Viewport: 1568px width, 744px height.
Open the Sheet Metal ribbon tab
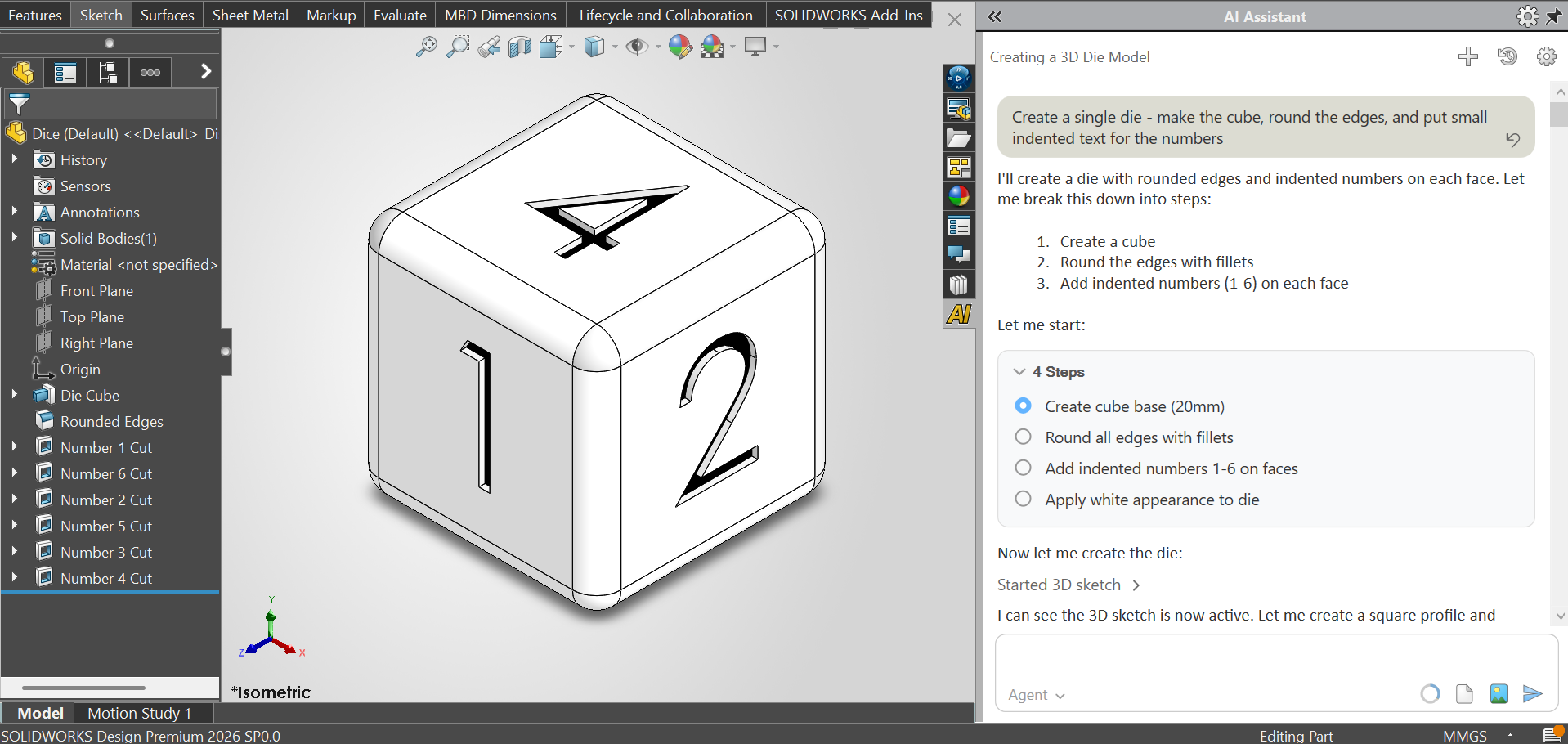(250, 15)
